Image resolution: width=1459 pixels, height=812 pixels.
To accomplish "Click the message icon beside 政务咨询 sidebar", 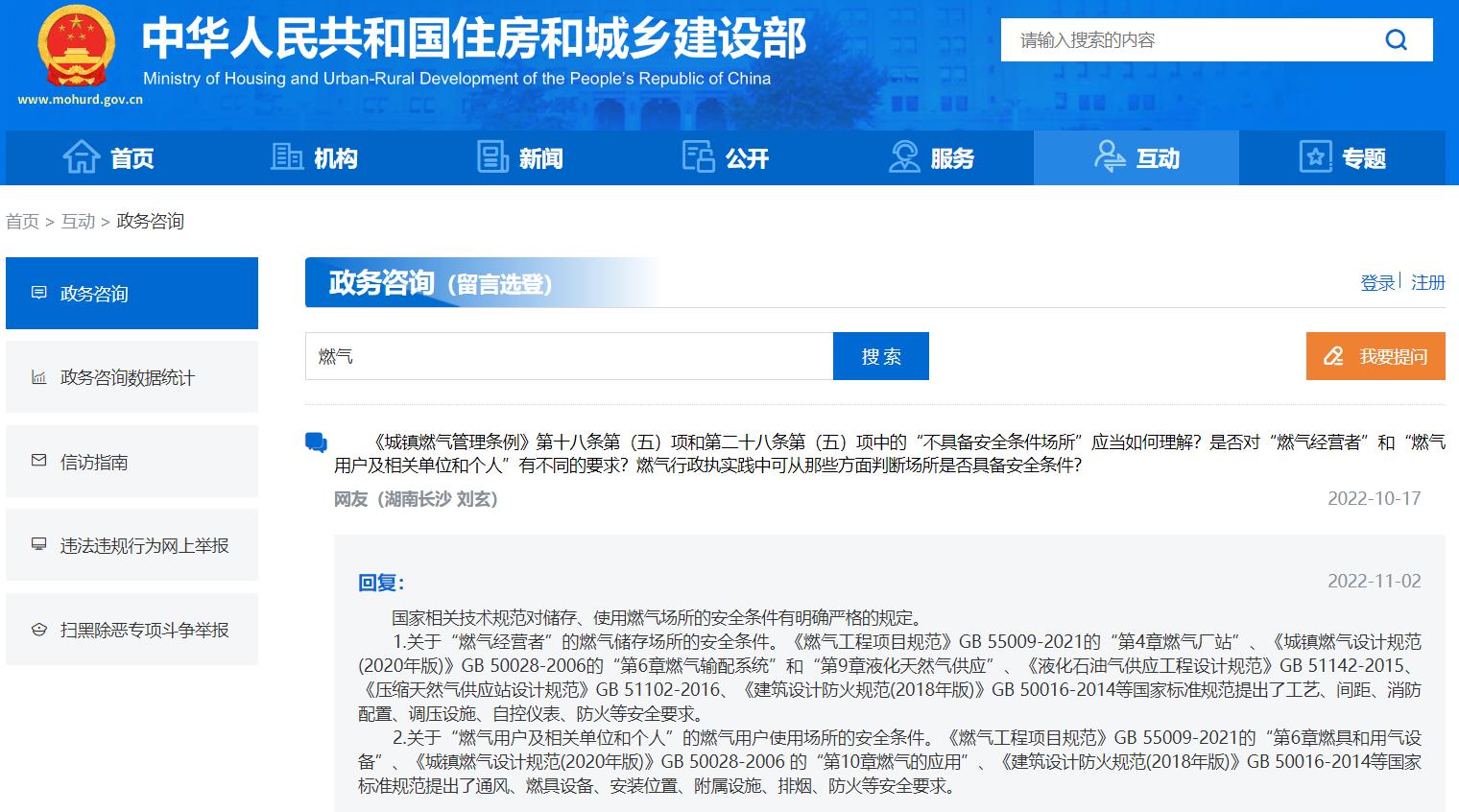I will point(38,293).
